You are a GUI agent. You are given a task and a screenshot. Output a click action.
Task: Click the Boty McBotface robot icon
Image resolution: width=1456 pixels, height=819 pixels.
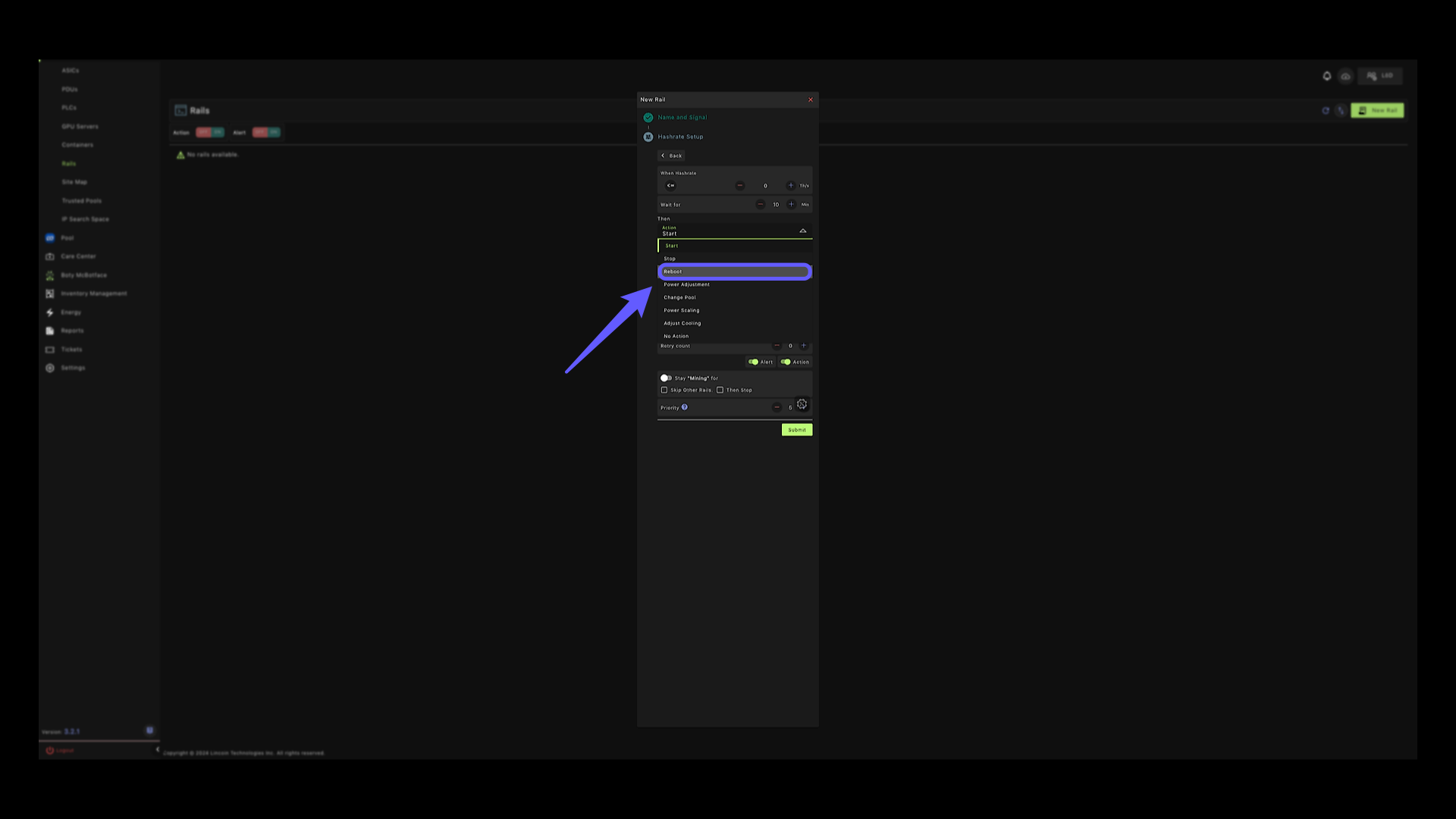[50, 275]
